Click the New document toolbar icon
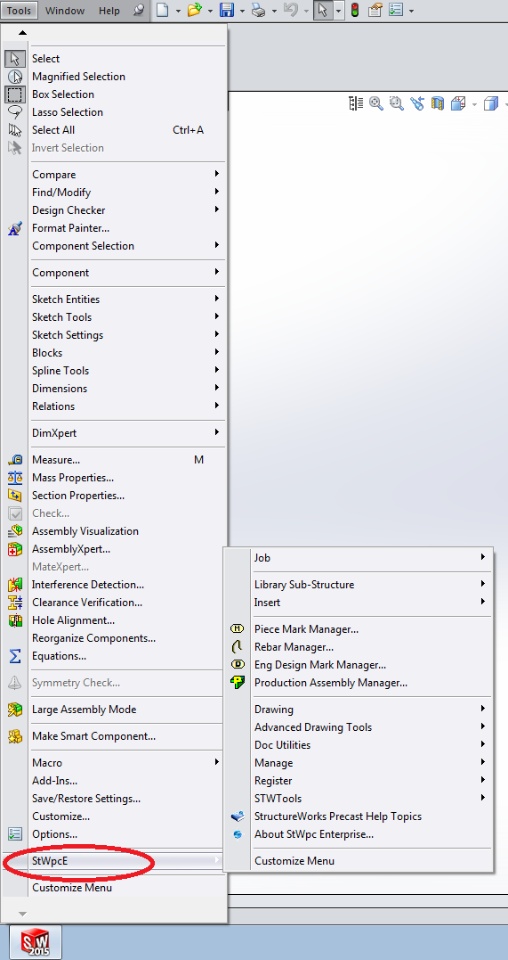508x960 pixels. (x=162, y=10)
